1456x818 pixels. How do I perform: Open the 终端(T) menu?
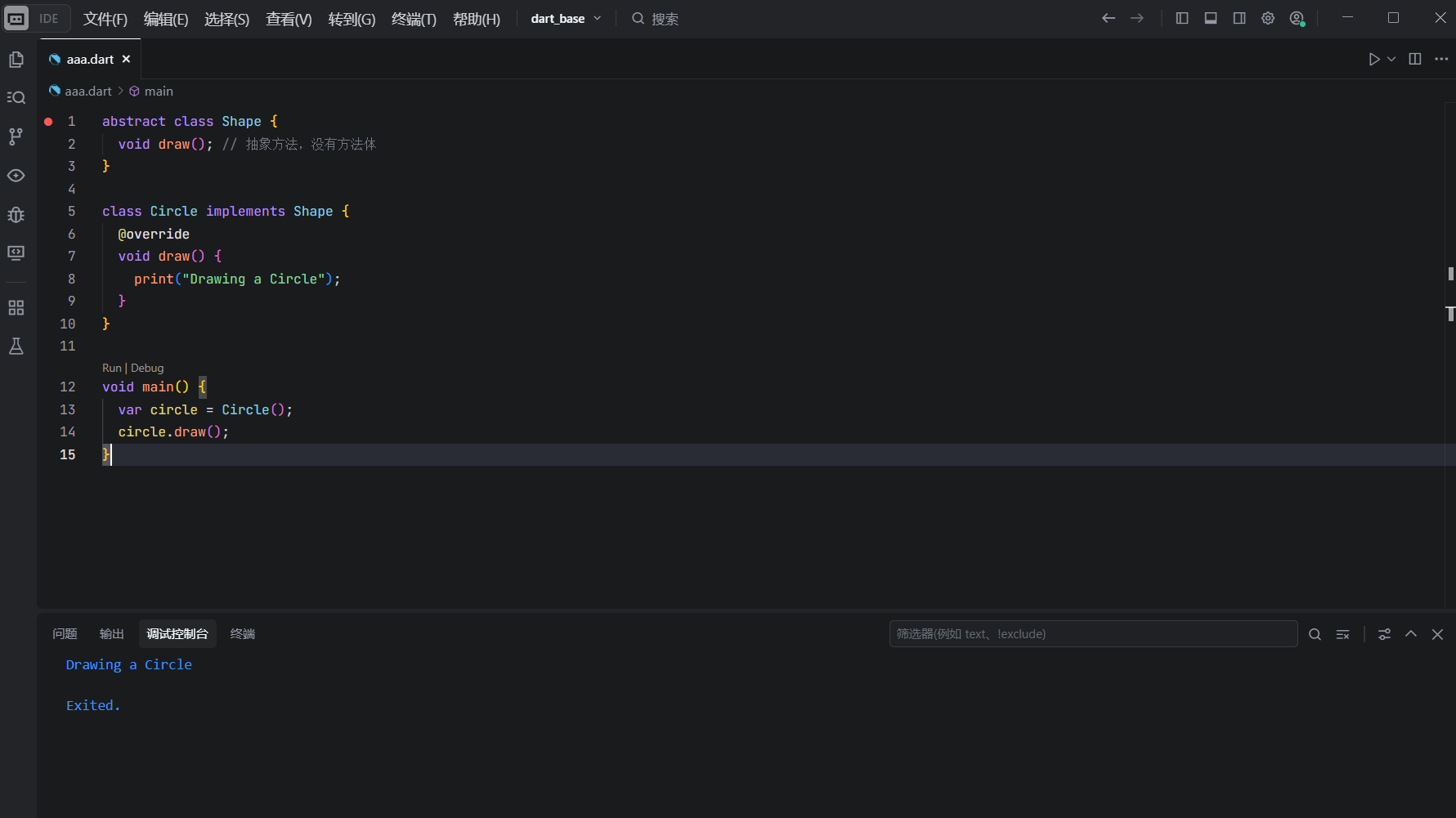414,19
